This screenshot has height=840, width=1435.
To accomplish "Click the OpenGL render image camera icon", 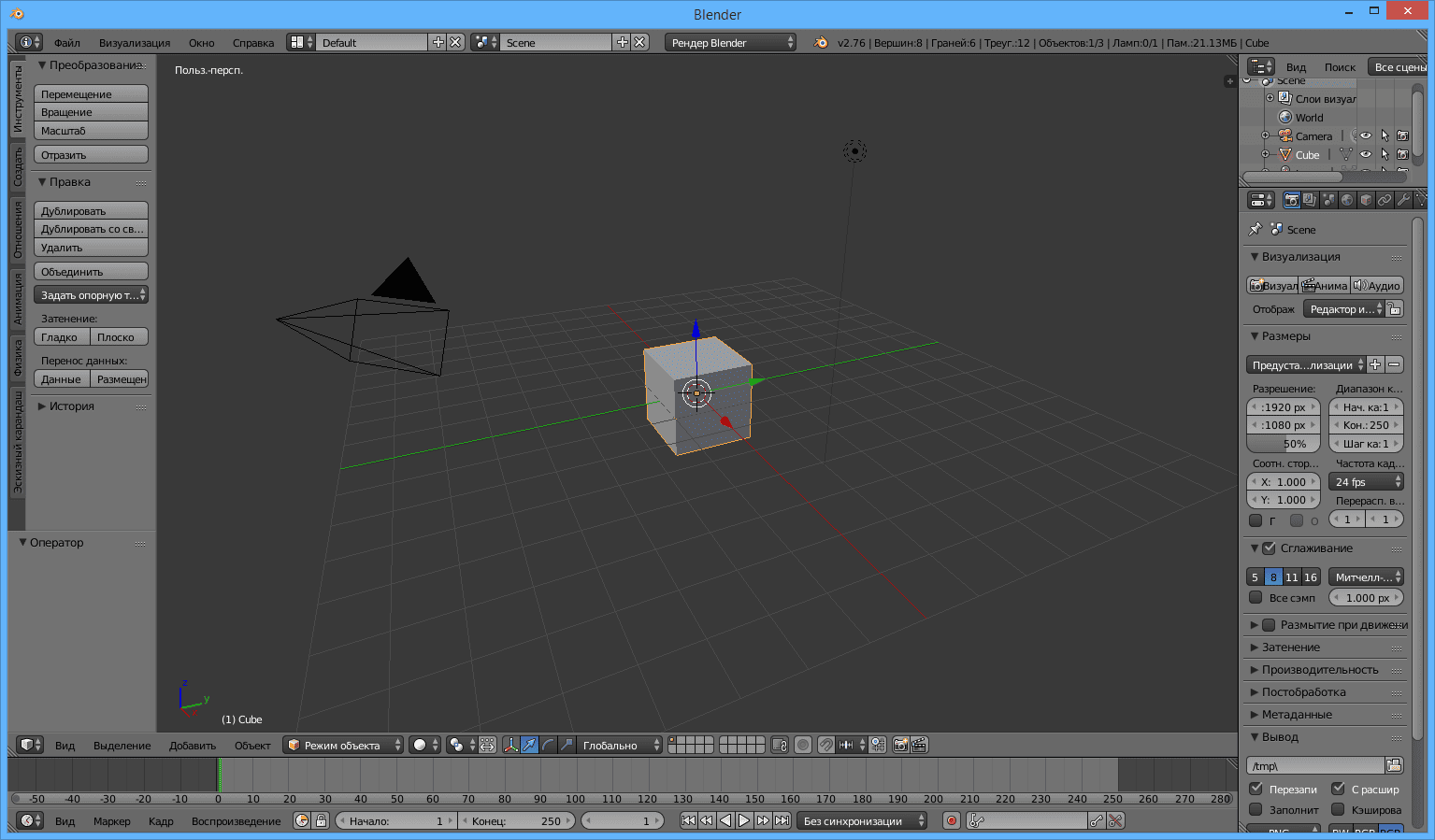I will coord(900,745).
